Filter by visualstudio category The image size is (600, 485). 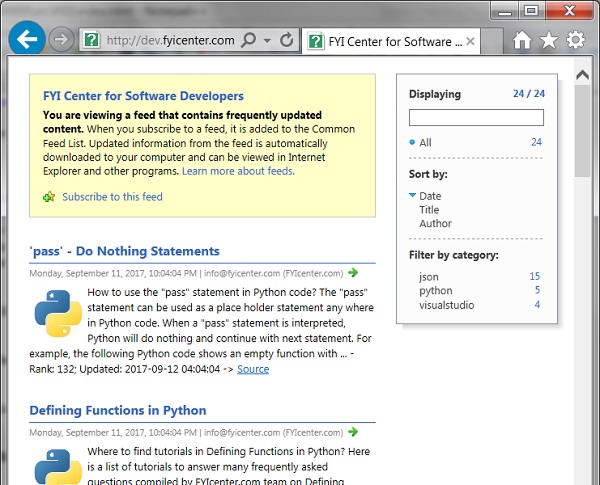(447, 305)
